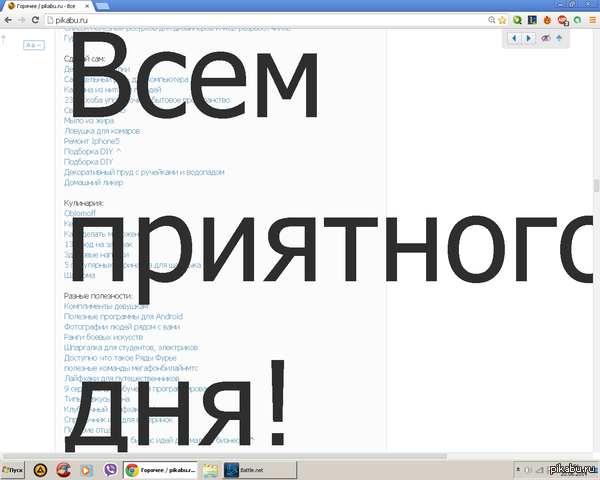Open the Windows Пуск start button

coord(17,468)
